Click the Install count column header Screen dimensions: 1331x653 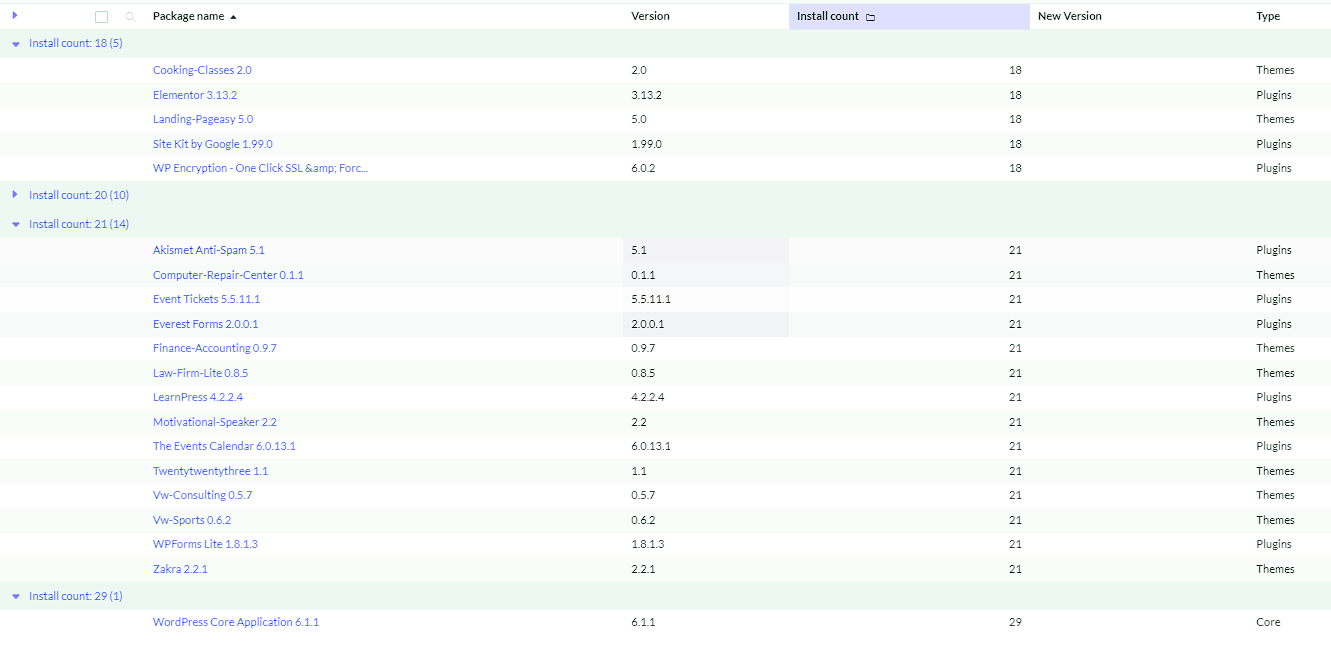coord(909,16)
